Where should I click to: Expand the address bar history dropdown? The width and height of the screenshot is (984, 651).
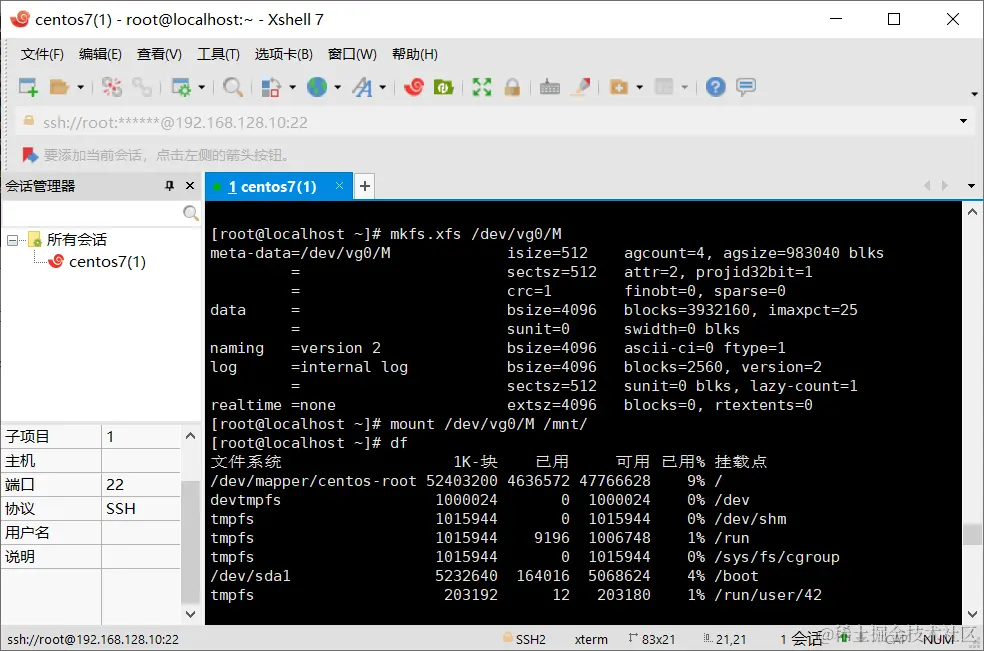pyautogui.click(x=963, y=121)
